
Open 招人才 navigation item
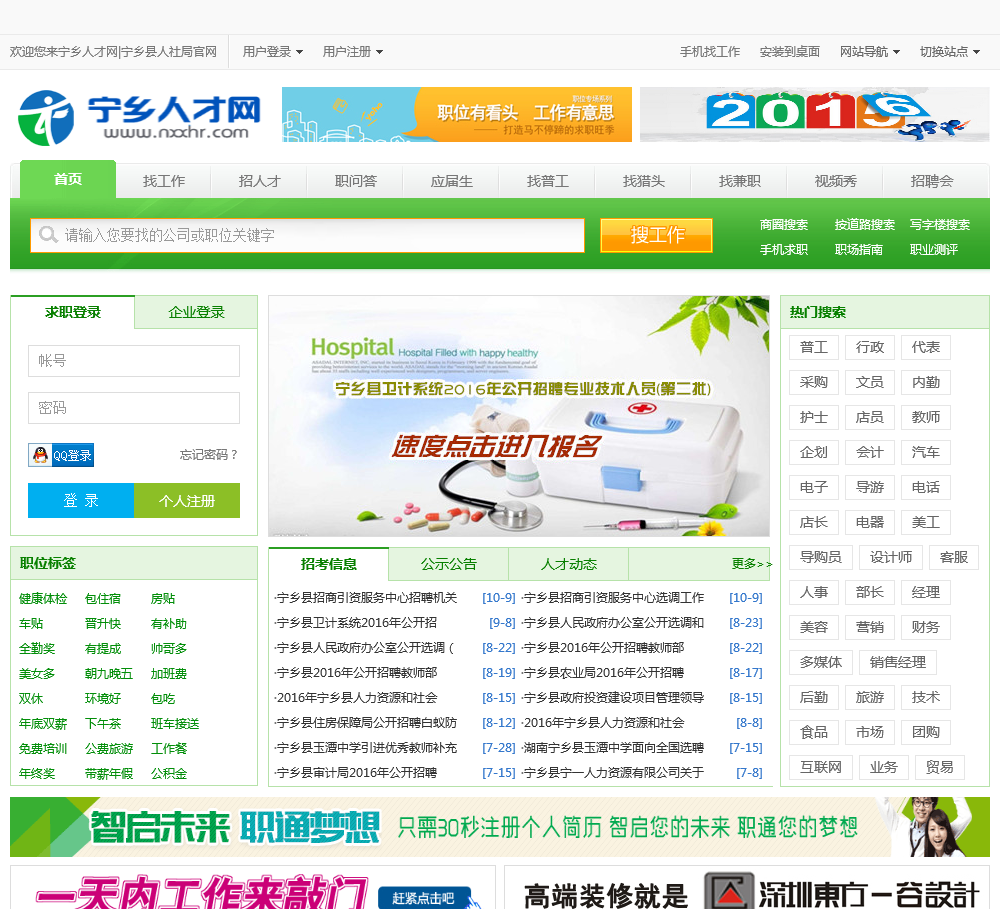pyautogui.click(x=260, y=181)
